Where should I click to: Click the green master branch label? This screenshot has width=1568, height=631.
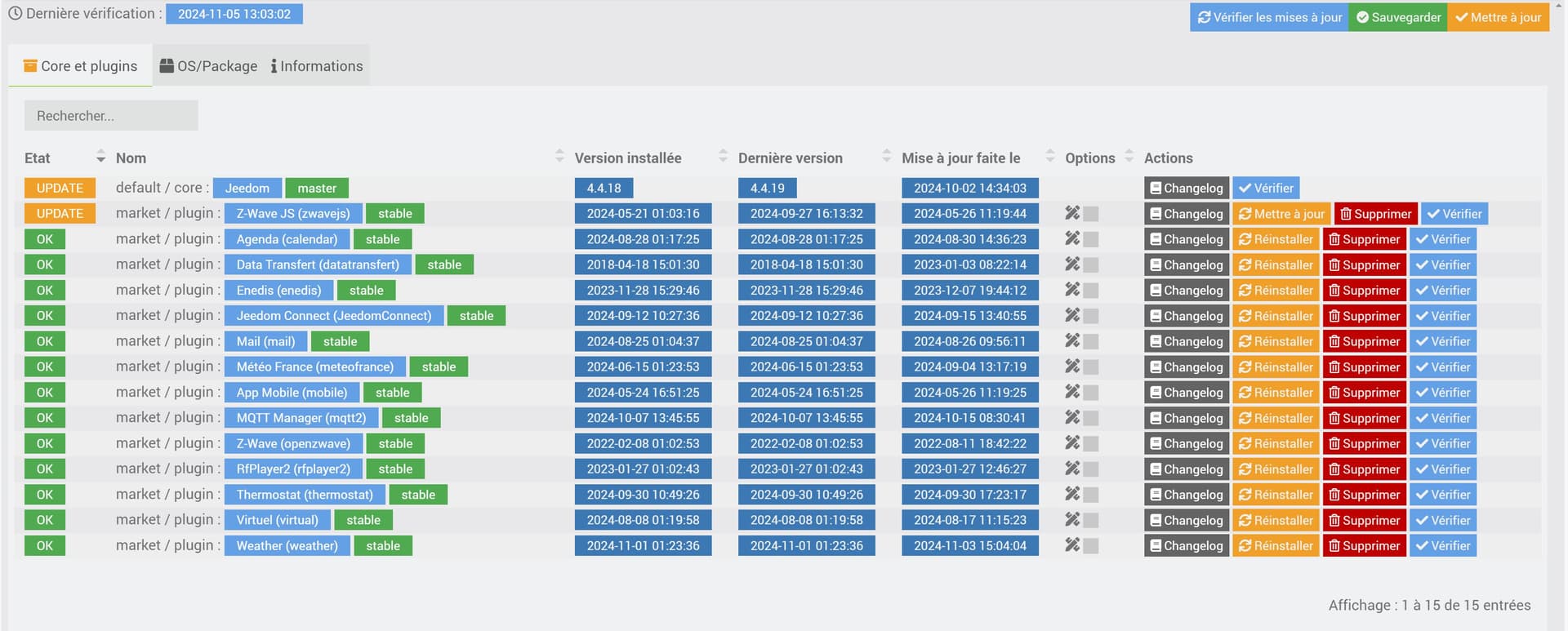[317, 188]
